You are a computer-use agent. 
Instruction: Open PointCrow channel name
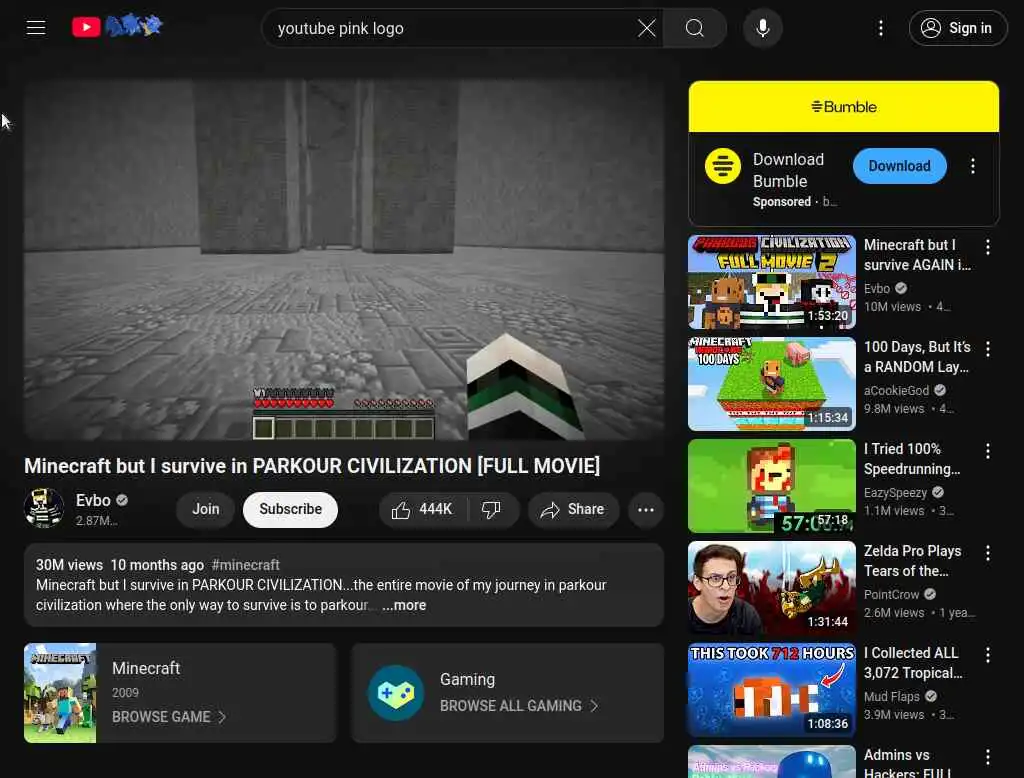(891, 594)
